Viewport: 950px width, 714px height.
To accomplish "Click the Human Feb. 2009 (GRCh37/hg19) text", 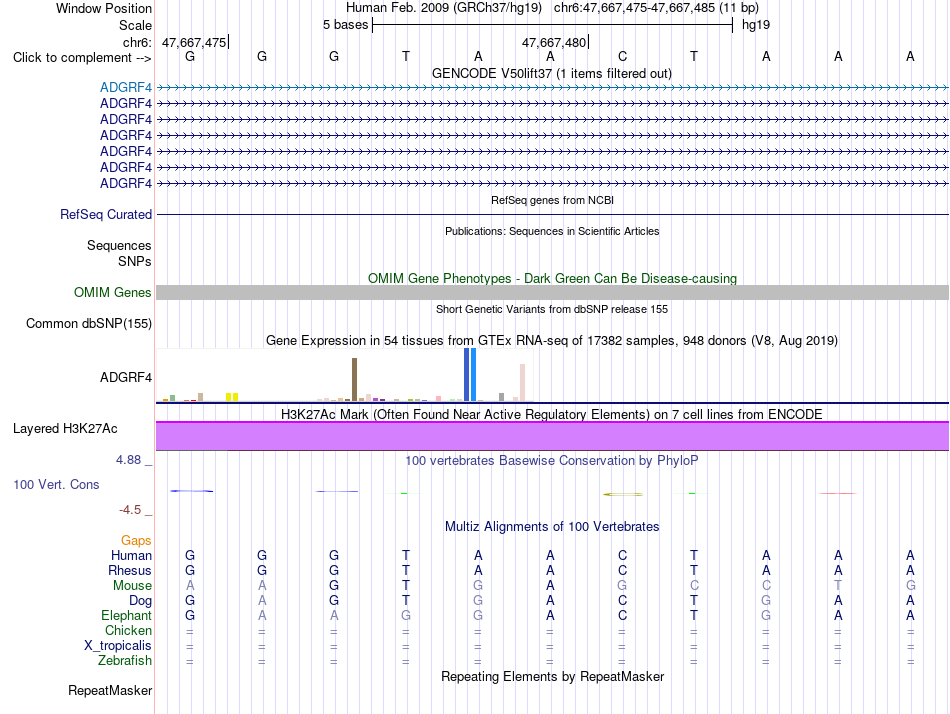I will click(x=443, y=8).
